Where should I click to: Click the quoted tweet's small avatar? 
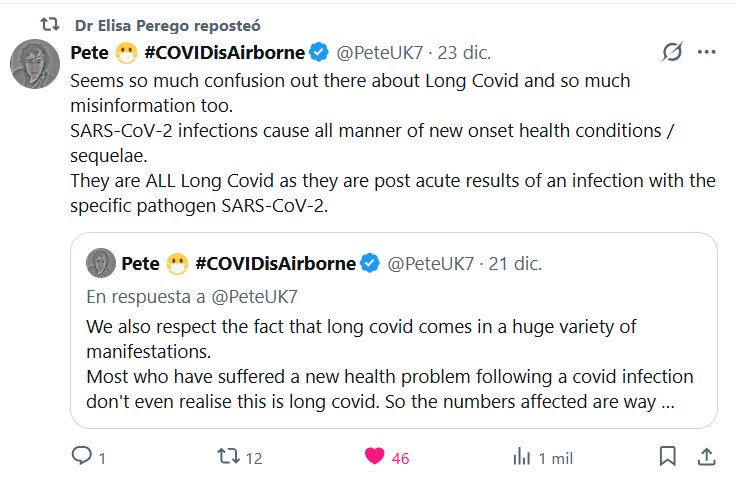coord(100,264)
